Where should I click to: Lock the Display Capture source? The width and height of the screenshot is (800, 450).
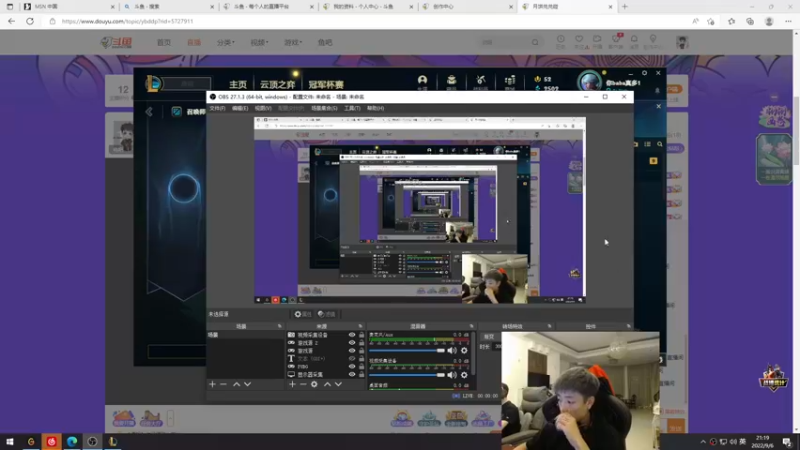[361, 374]
